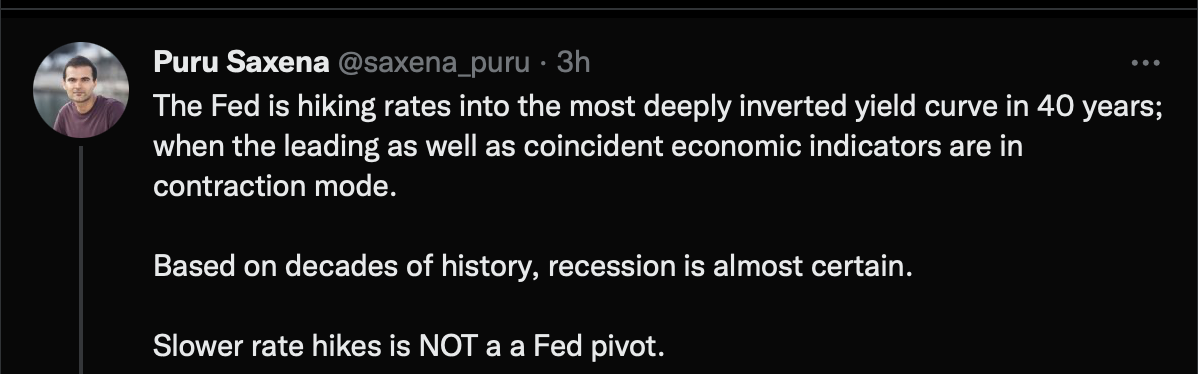The image size is (1198, 374).
Task: Click the line "Slower rate hikes is NOT"
Action: 409,347
